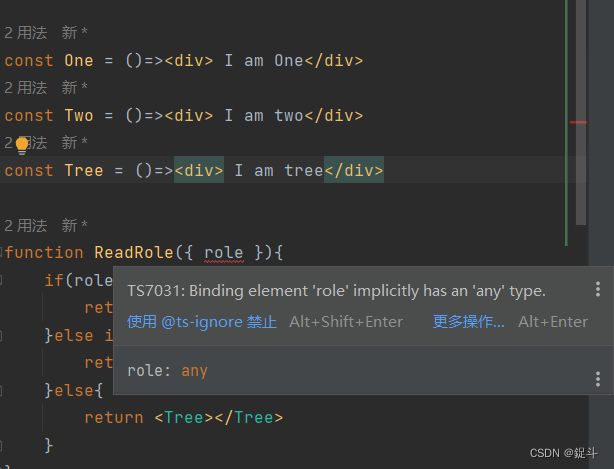Click the vertical scrollbar thumb
This screenshot has height=469, width=614.
(x=581, y=112)
